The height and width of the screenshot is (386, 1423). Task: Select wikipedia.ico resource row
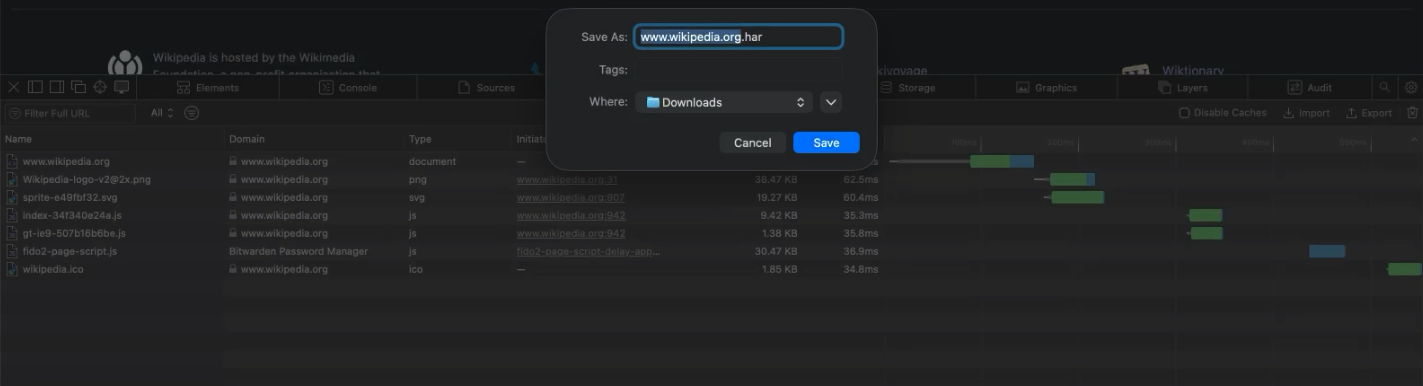pos(711,269)
